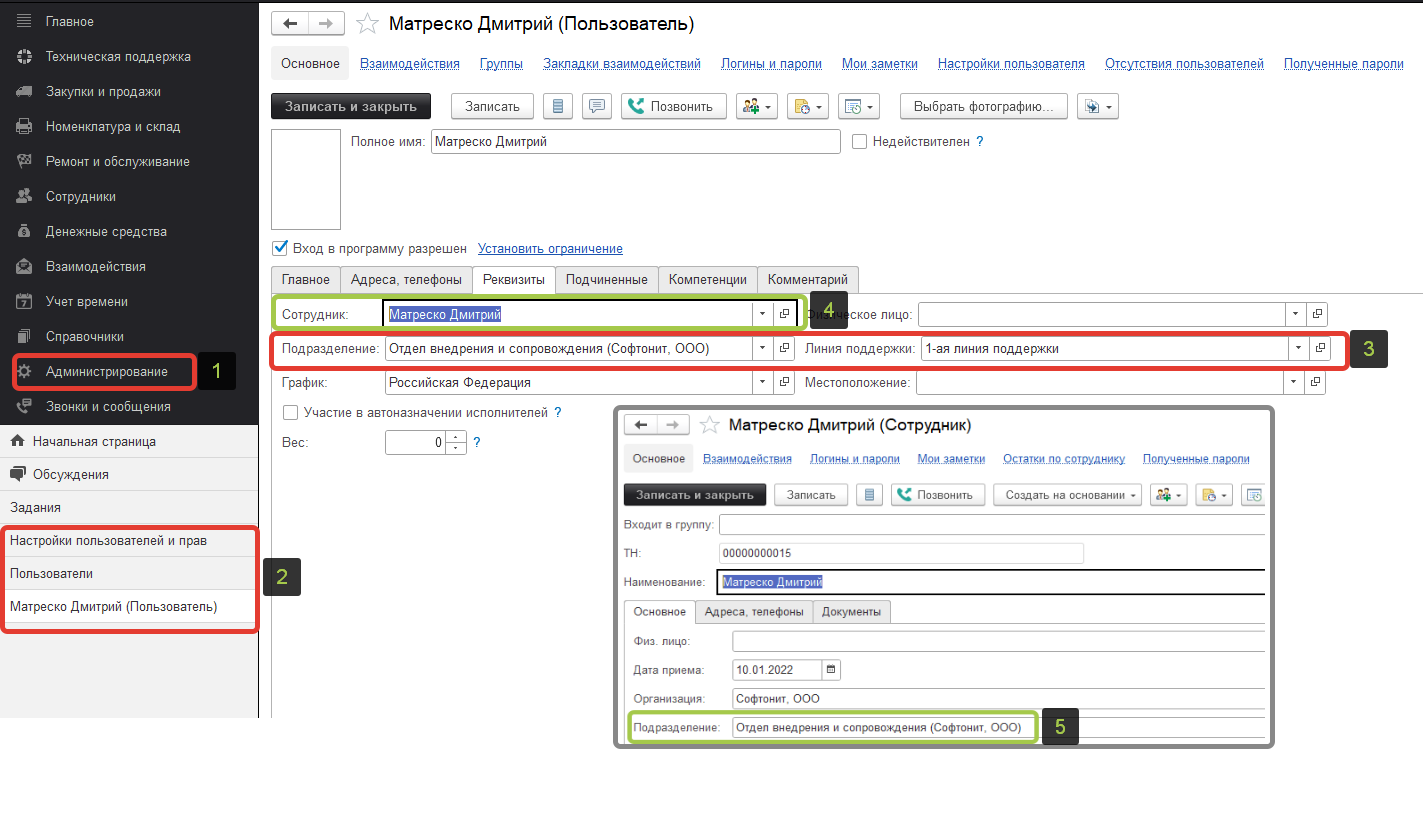Click open icon next to Сотрудник field
The height and width of the screenshot is (814, 1423).
click(784, 314)
